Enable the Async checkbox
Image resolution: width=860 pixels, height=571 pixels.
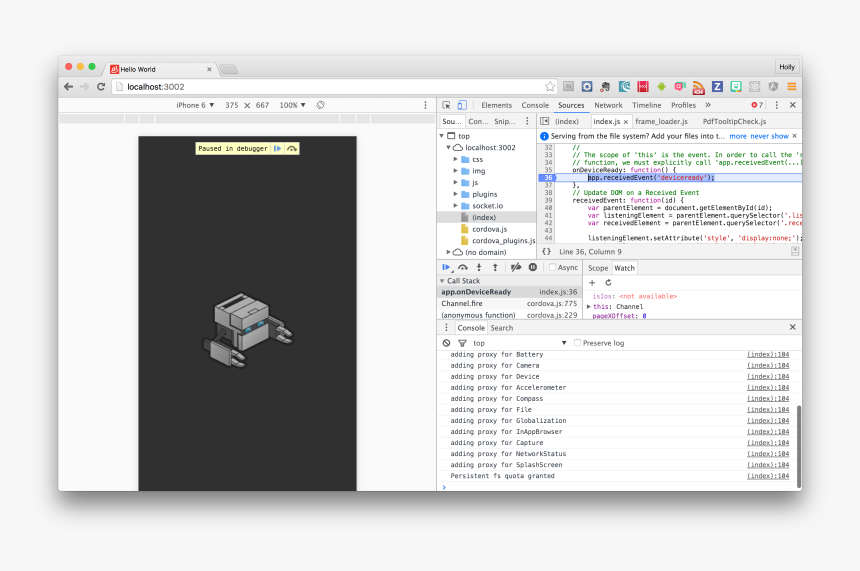(552, 267)
